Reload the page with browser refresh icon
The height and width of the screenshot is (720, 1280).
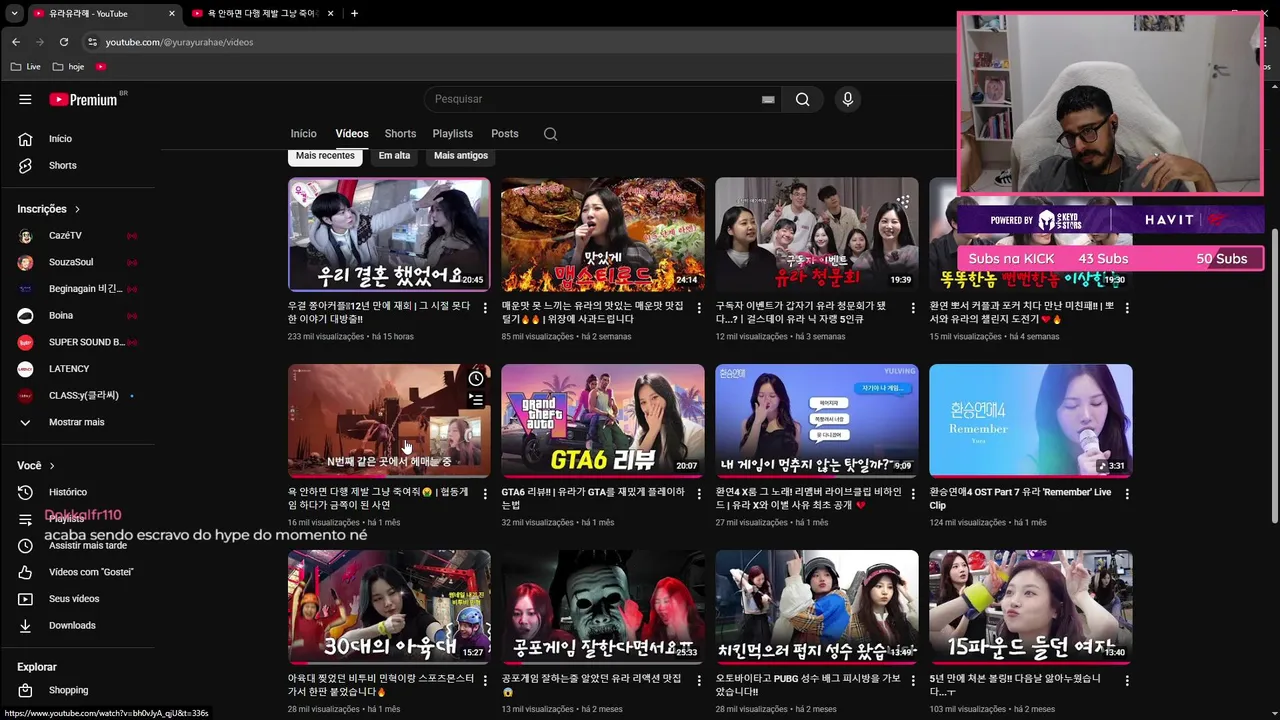64,42
